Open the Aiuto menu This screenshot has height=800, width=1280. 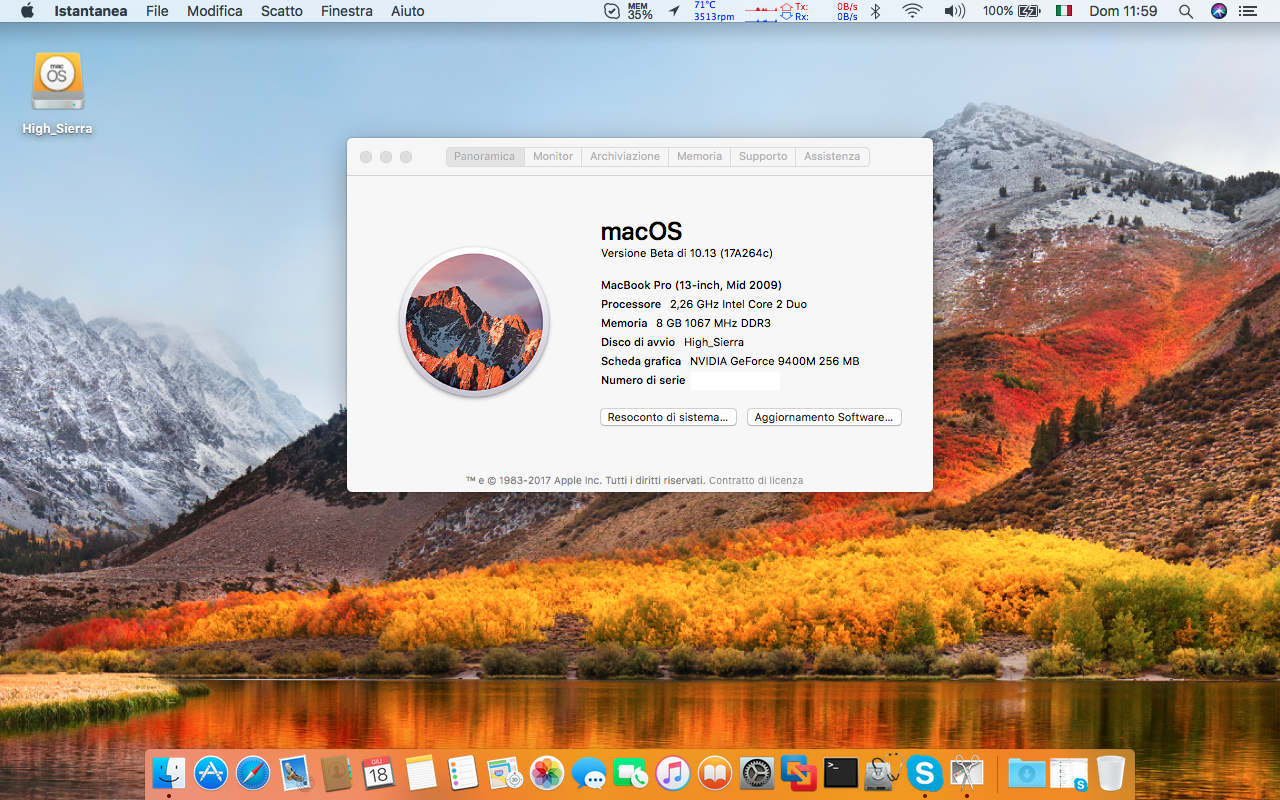(x=408, y=11)
